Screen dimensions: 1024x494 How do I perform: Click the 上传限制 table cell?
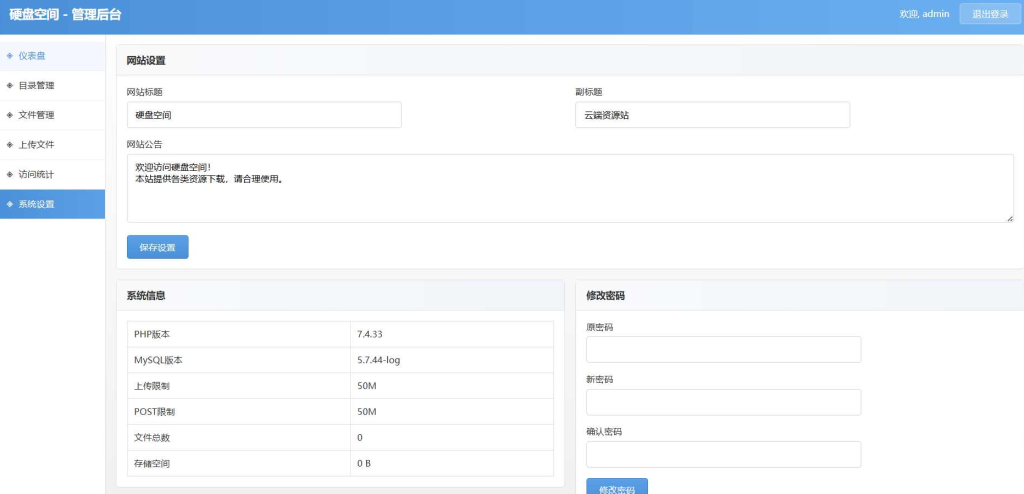pyautogui.click(x=238, y=386)
